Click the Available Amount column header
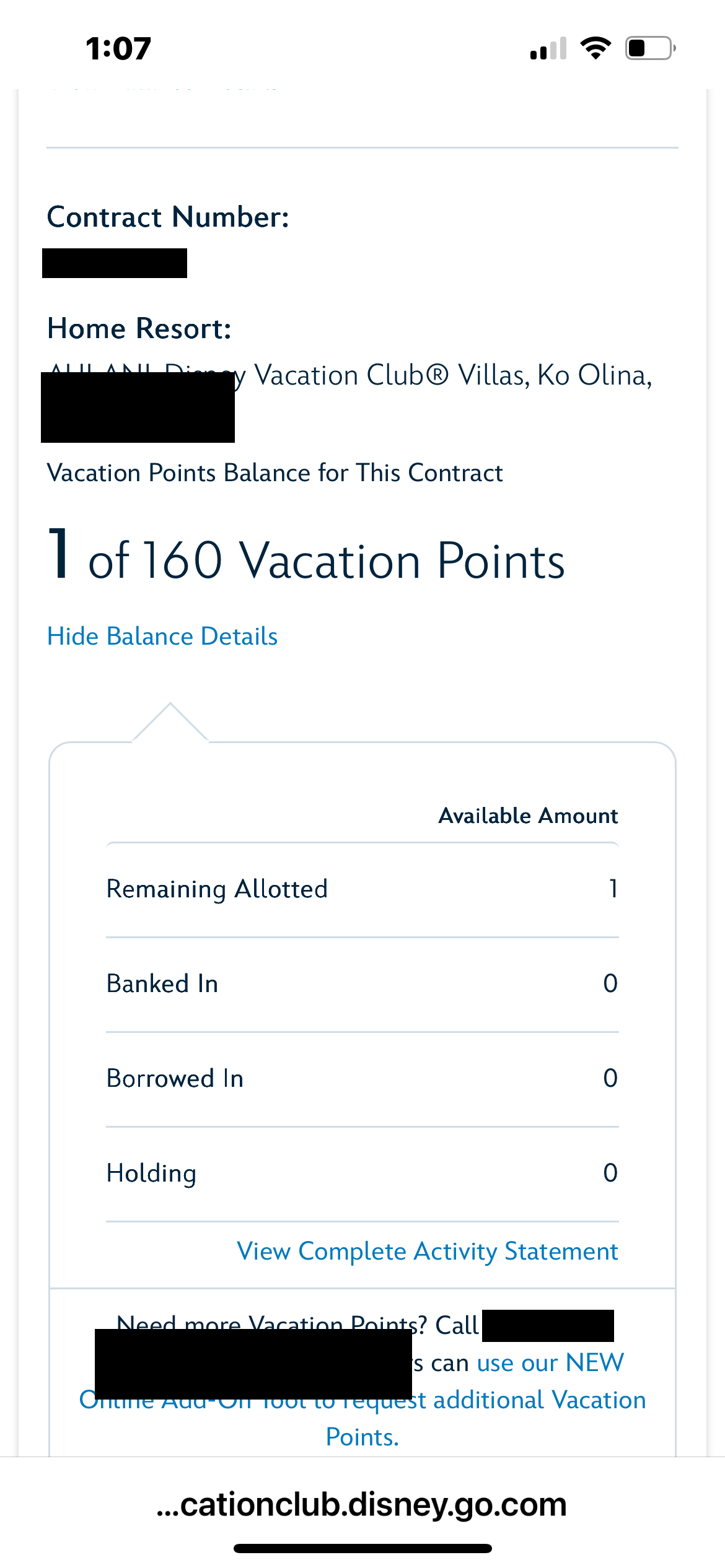The width and height of the screenshot is (725, 1568). 528,816
